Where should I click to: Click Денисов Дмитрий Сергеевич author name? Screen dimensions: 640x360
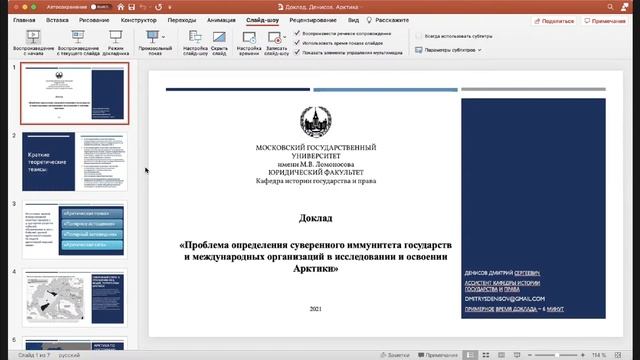(502, 273)
